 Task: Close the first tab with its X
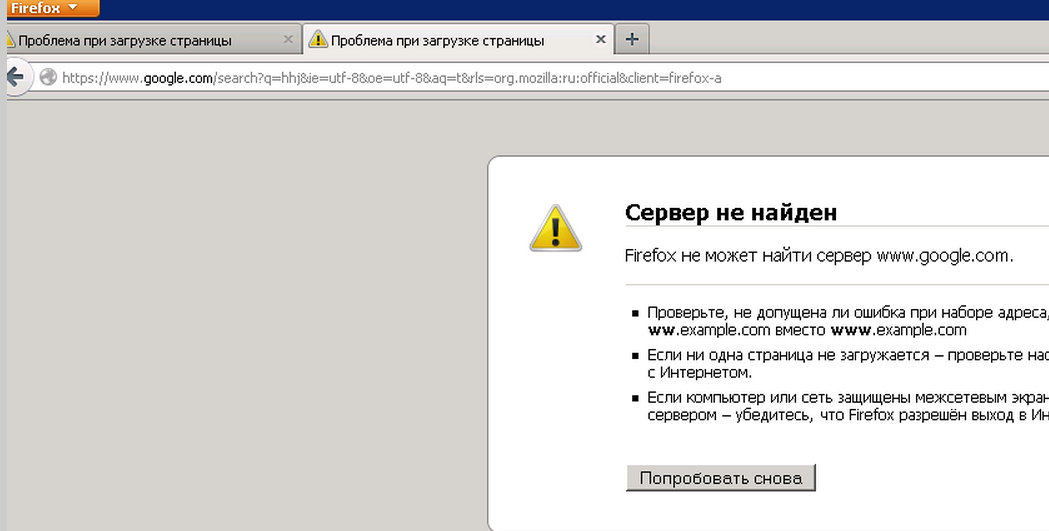click(288, 39)
